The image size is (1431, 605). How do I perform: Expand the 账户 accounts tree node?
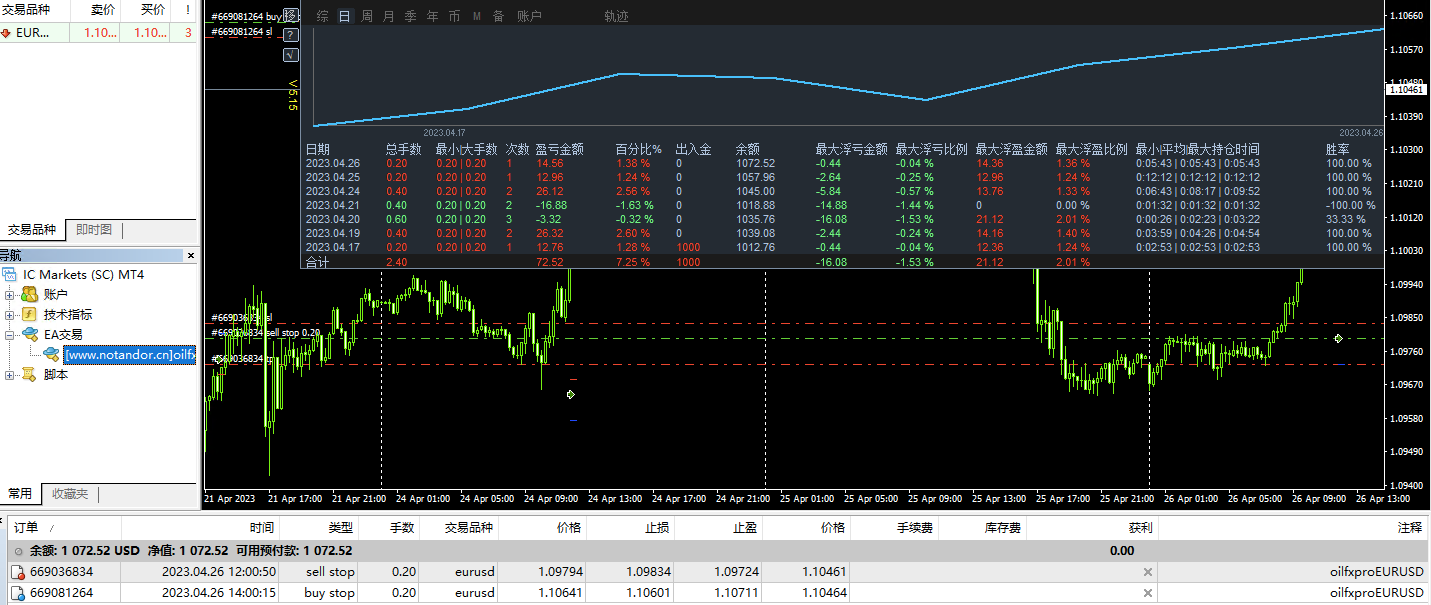[x=10, y=295]
